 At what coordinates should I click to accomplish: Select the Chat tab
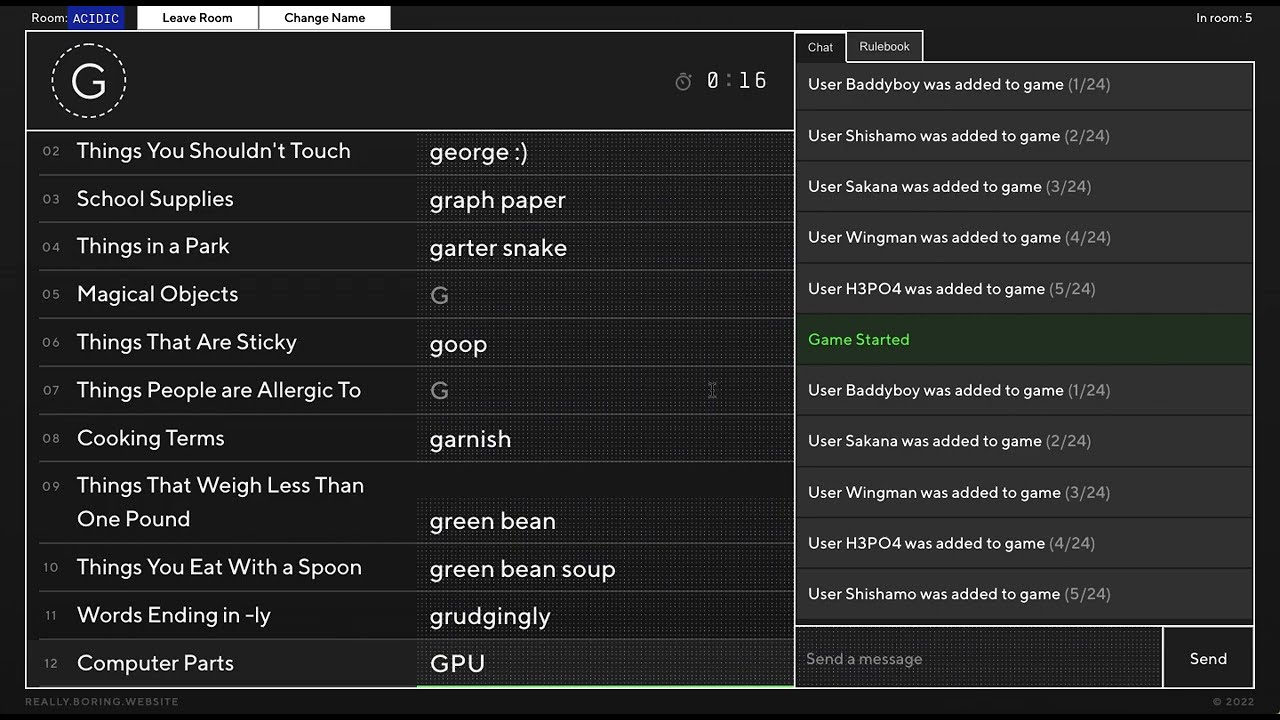820,47
